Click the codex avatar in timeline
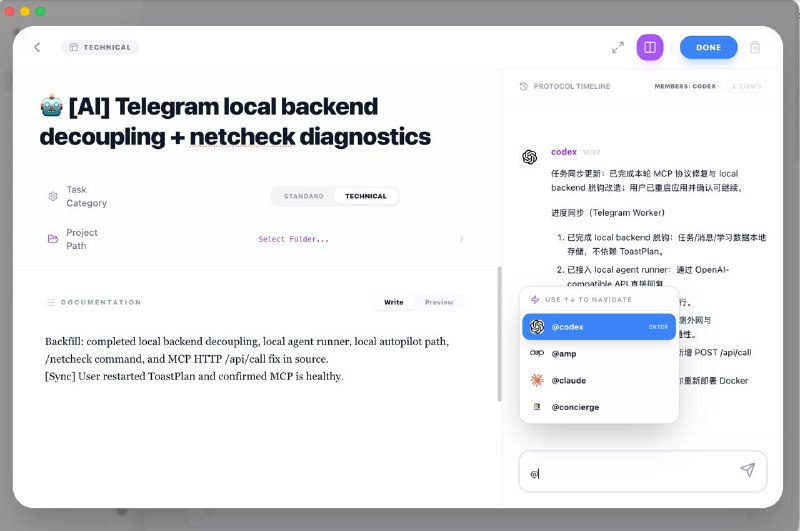800x531 pixels. [x=530, y=157]
